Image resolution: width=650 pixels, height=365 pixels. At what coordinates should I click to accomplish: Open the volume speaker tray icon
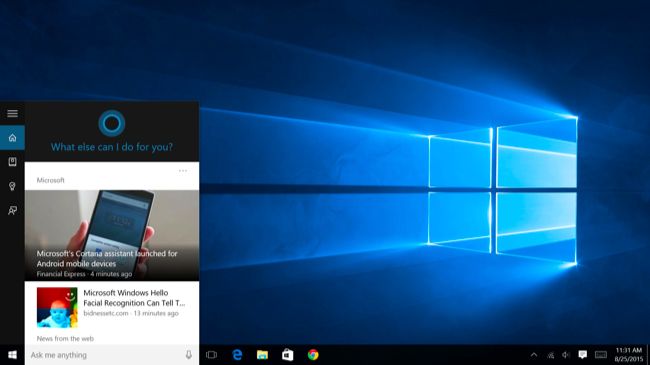point(566,355)
